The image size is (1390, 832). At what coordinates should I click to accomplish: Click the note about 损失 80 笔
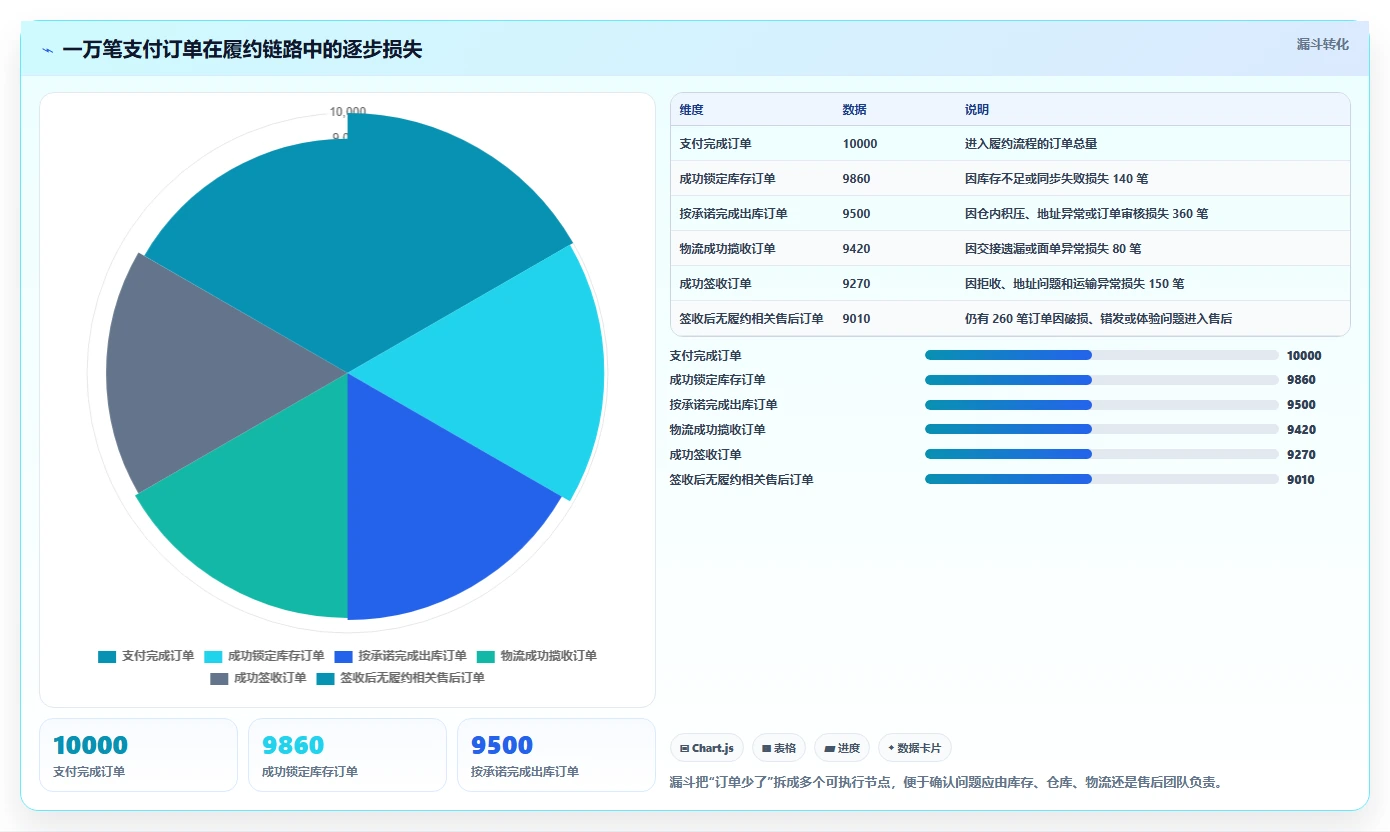point(1052,249)
